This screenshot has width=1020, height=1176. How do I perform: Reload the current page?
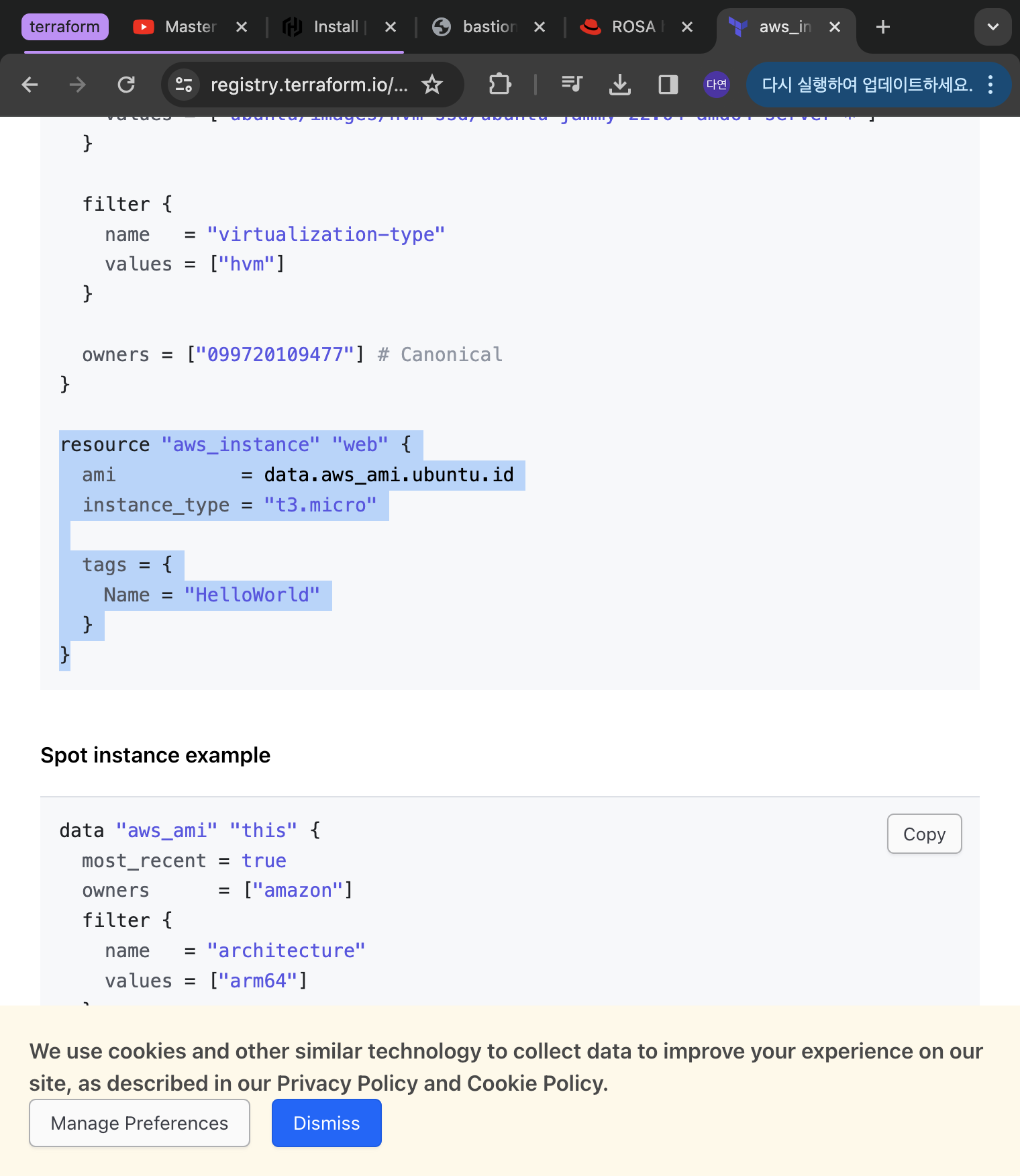tap(126, 85)
